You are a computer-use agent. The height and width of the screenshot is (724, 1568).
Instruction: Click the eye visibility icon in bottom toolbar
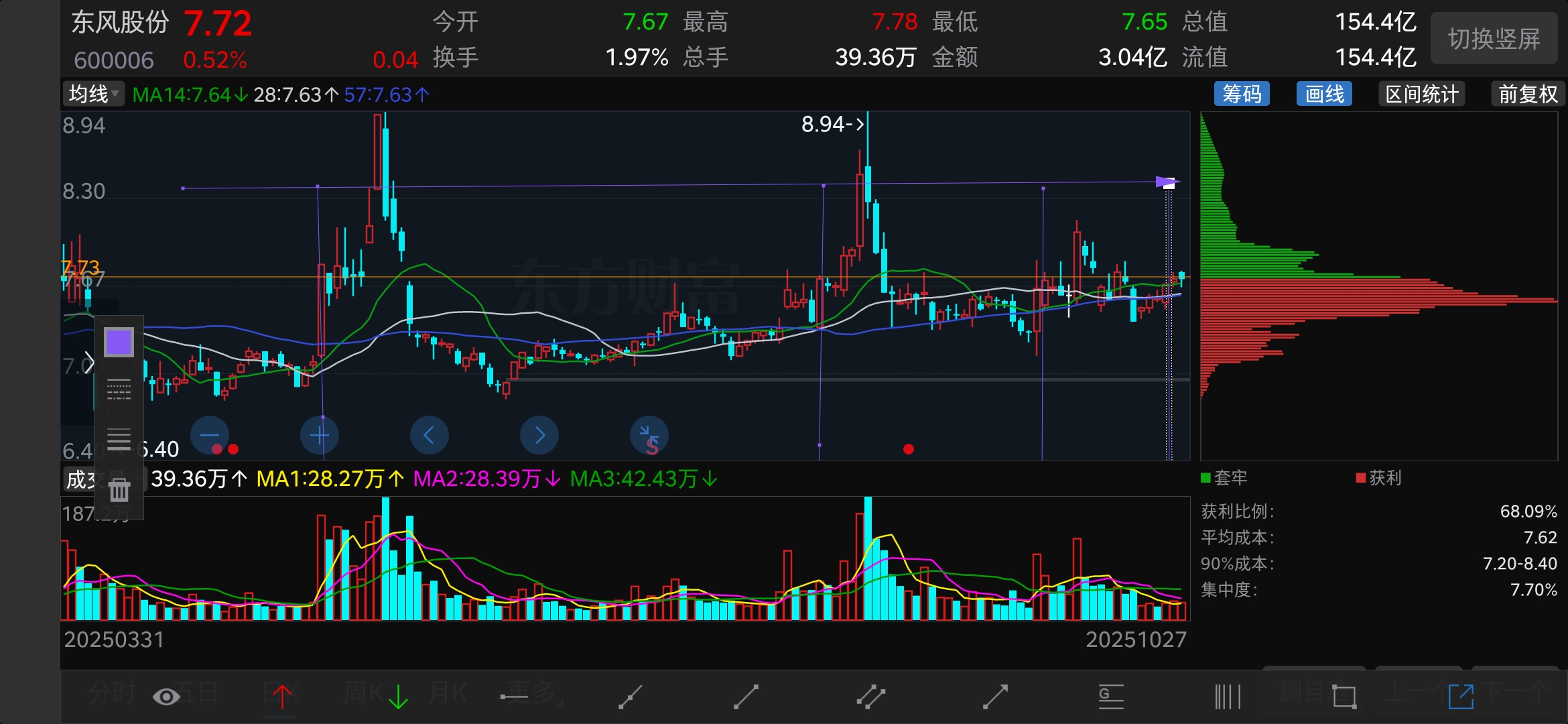point(166,697)
